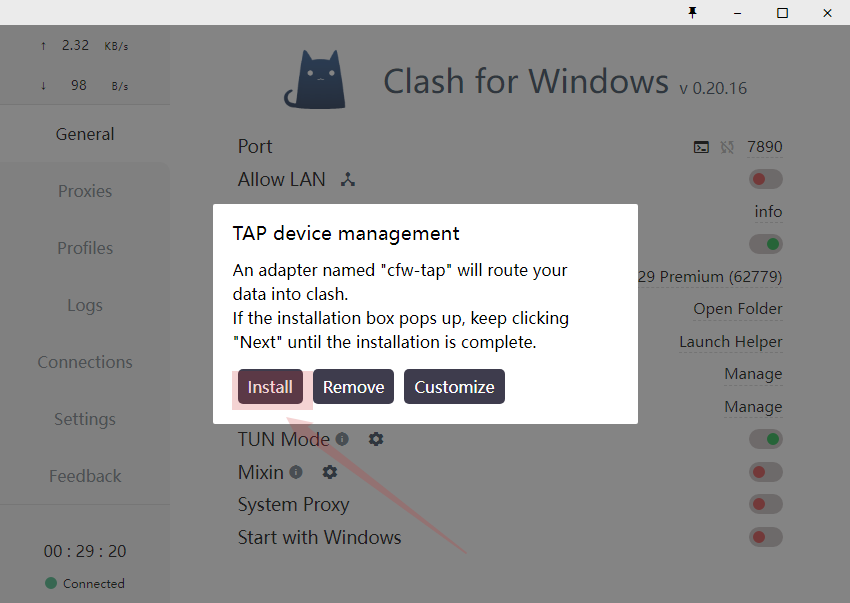Minimize the Clash window
850x603 pixels.
pos(737,12)
